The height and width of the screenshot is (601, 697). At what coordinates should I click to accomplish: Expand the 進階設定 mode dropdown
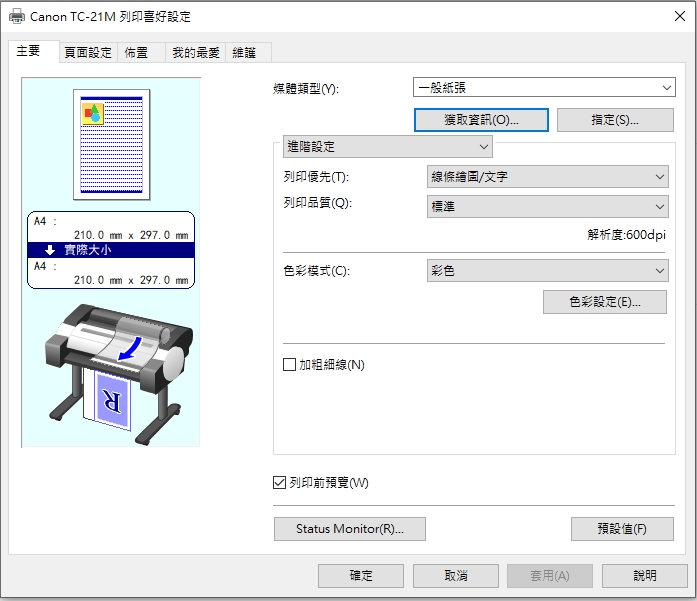point(388,147)
